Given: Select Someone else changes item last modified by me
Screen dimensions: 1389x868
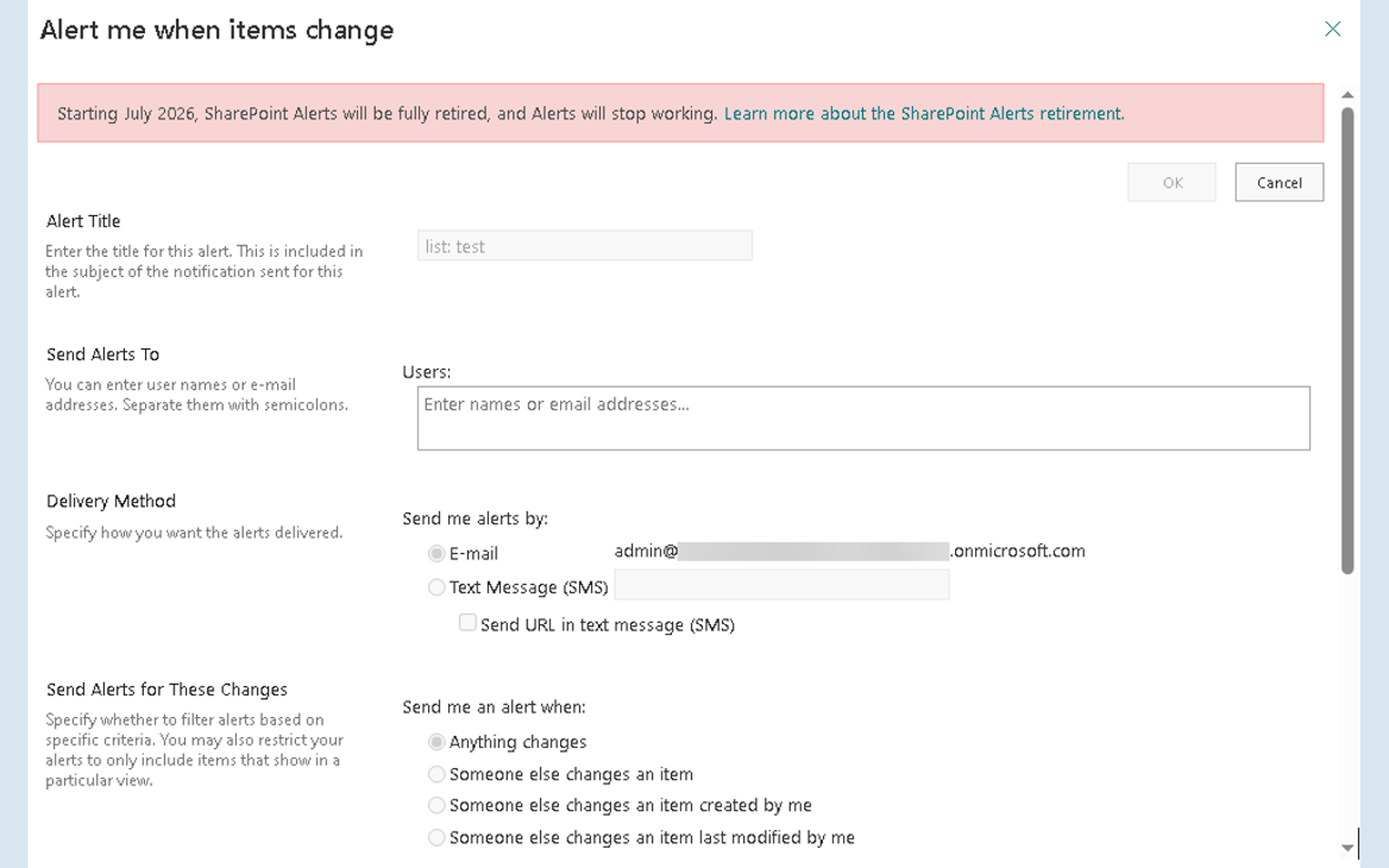Looking at the screenshot, I should (x=437, y=838).
